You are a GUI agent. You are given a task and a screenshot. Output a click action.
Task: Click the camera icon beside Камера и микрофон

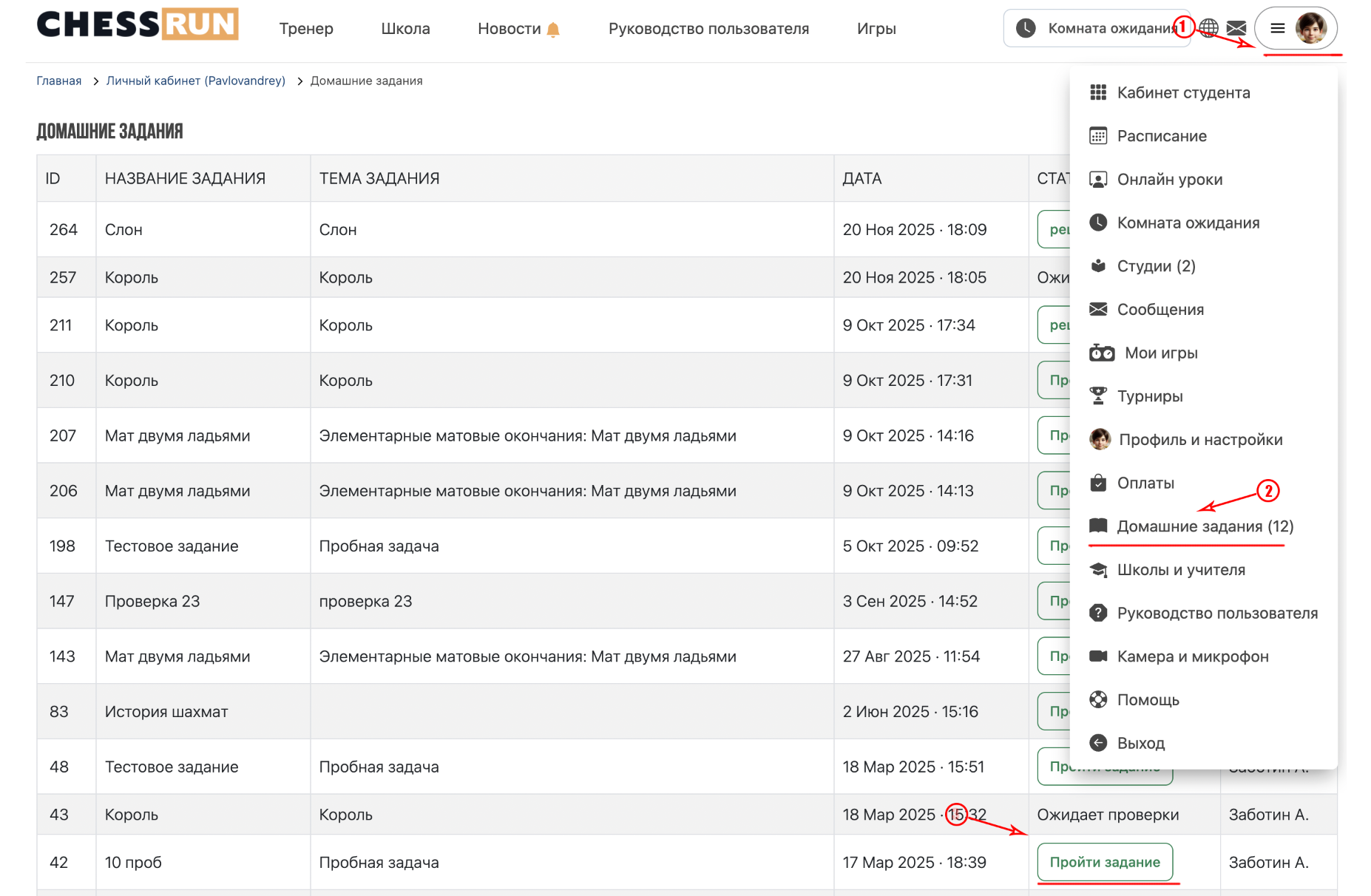coord(1098,656)
